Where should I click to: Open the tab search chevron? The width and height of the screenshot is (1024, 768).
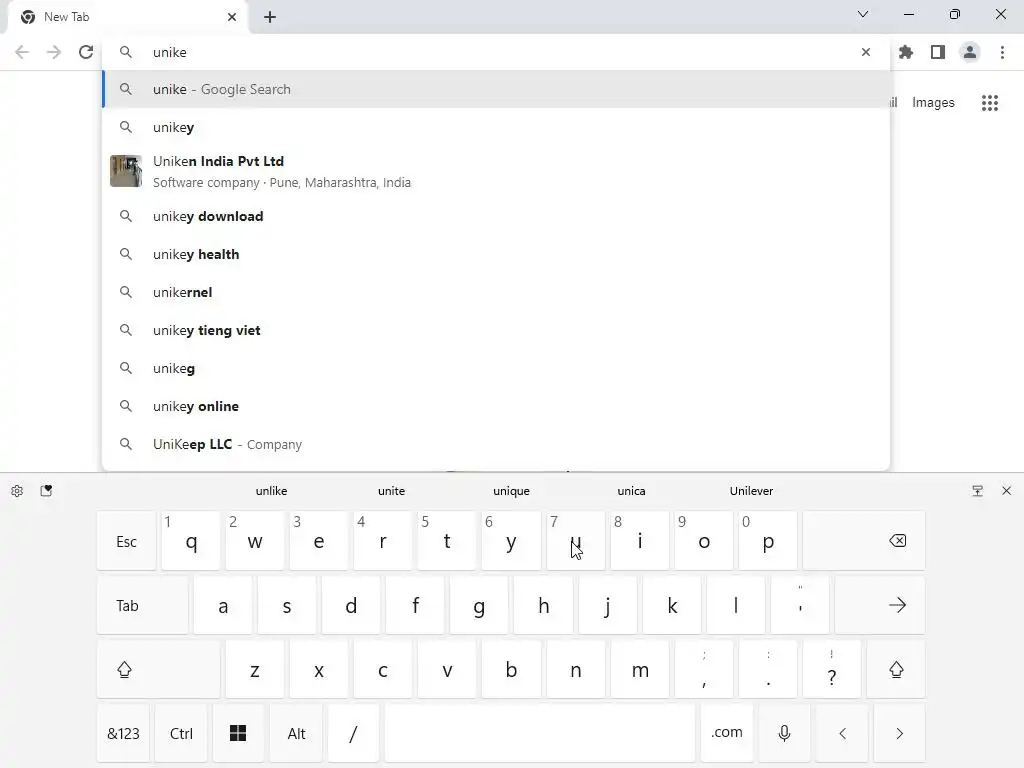pos(863,14)
